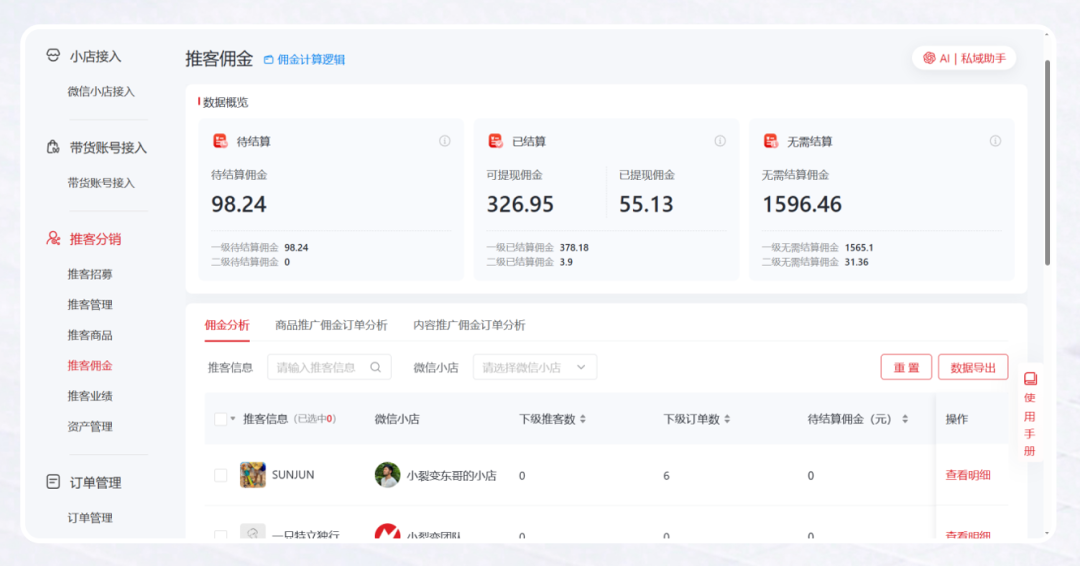The height and width of the screenshot is (566, 1080).
Task: Click the 使用手册 book icon
Action: pos(1030,379)
